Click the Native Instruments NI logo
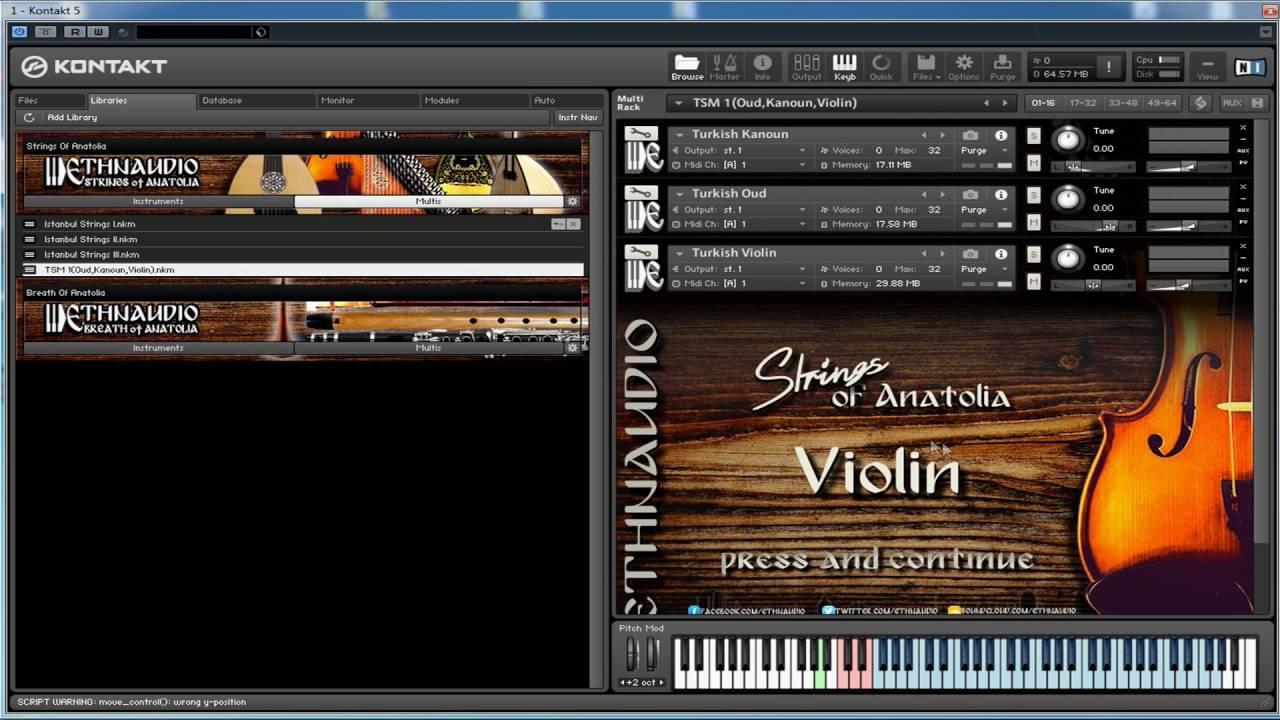1280x720 pixels. coord(1249,67)
